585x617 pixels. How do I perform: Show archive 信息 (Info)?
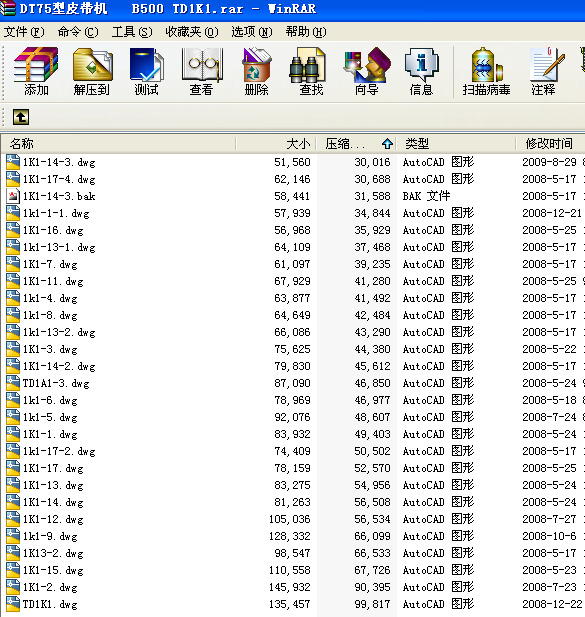point(421,71)
